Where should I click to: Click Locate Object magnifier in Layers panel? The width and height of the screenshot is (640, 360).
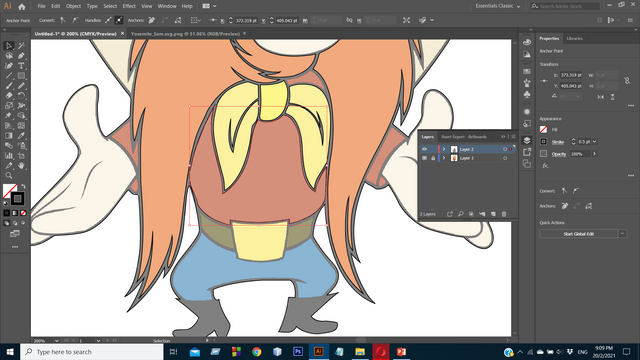pos(460,214)
